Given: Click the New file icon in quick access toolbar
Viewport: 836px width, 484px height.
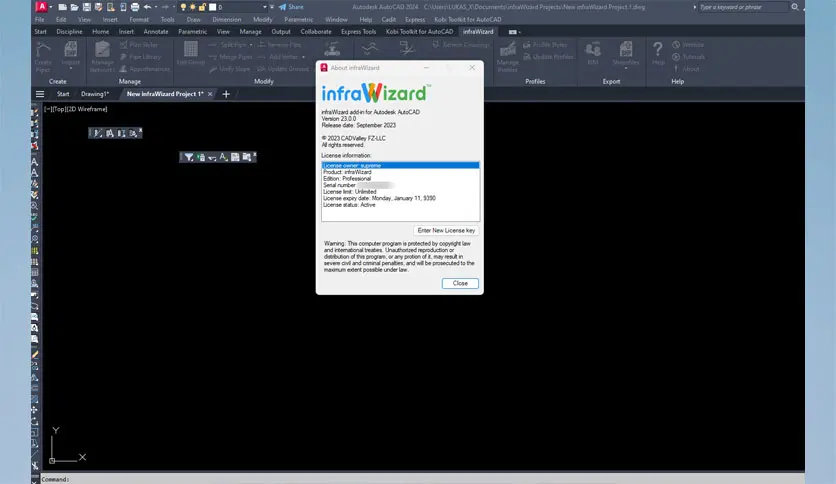Looking at the screenshot, I should [62, 7].
